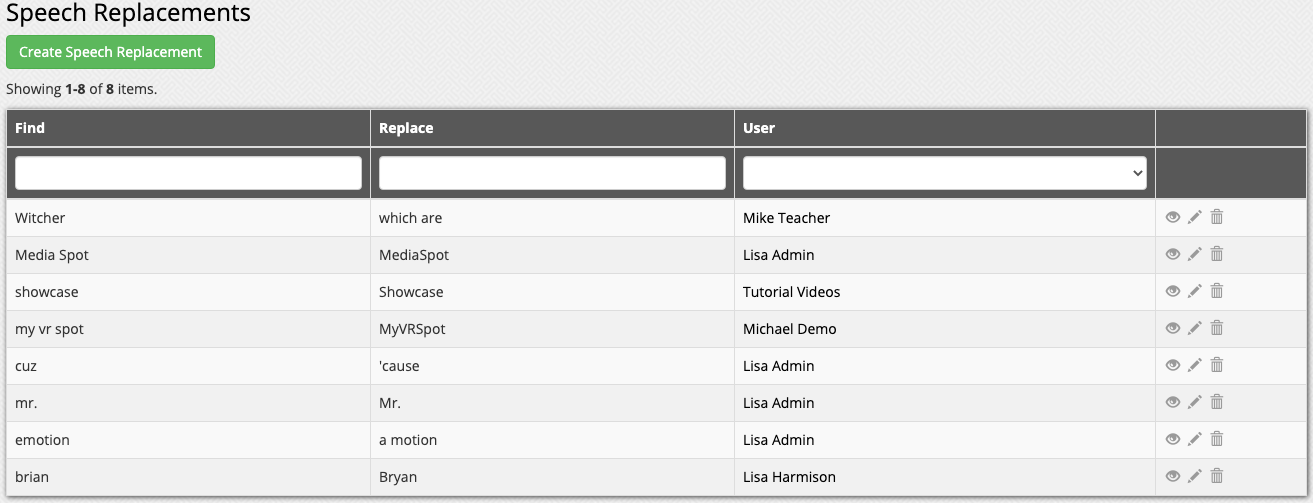This screenshot has width=1313, height=503.
Task: View the brian replacement details
Action: coord(1173,476)
